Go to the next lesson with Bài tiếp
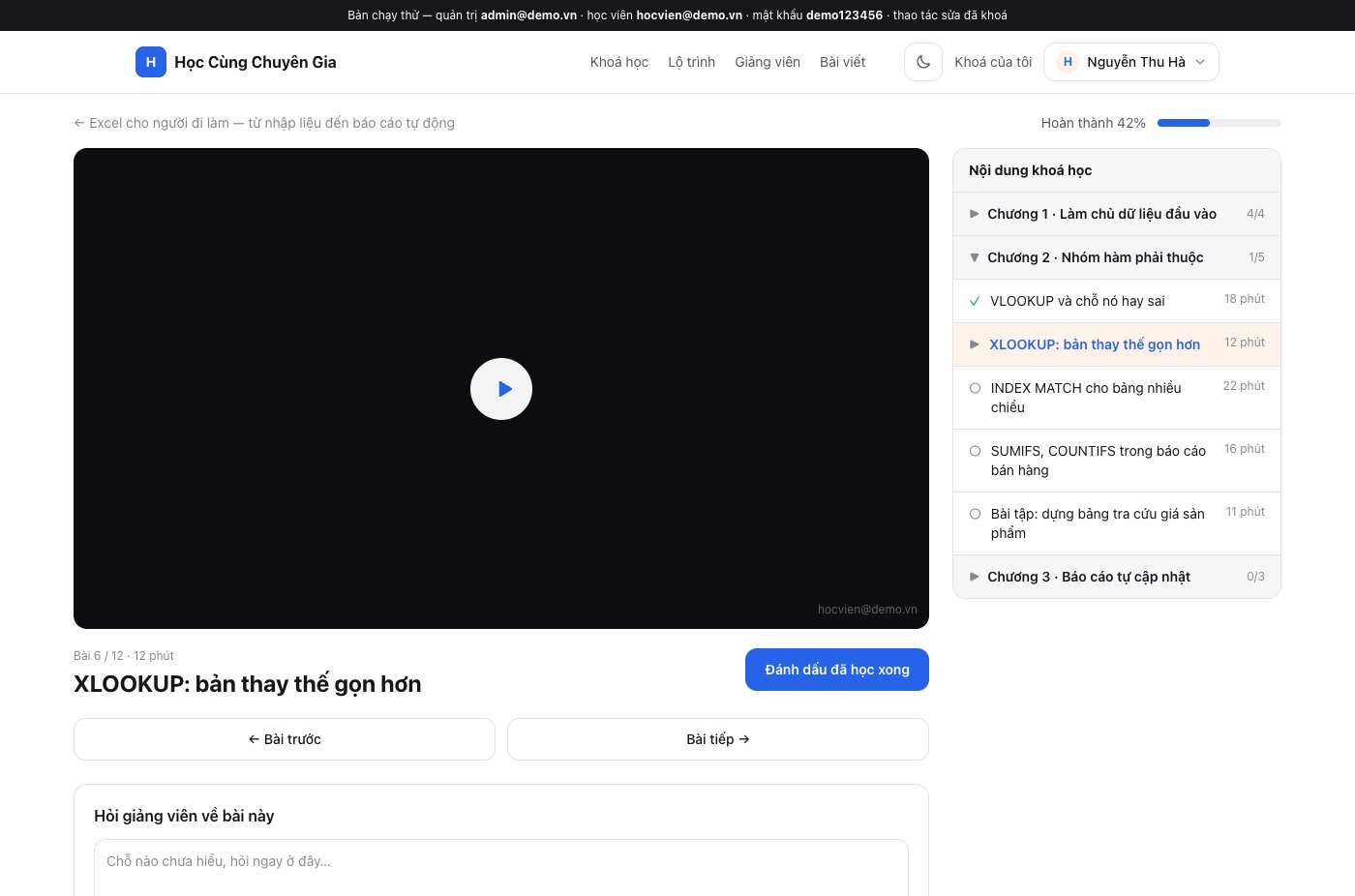The height and width of the screenshot is (896, 1355). (718, 739)
